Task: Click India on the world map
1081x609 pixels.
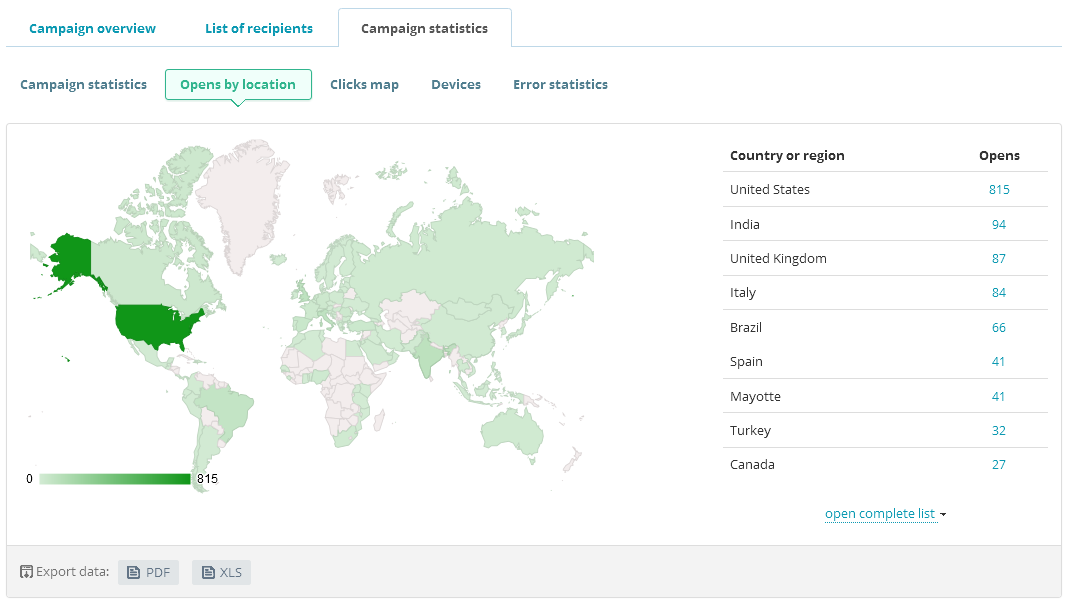Action: 427,355
